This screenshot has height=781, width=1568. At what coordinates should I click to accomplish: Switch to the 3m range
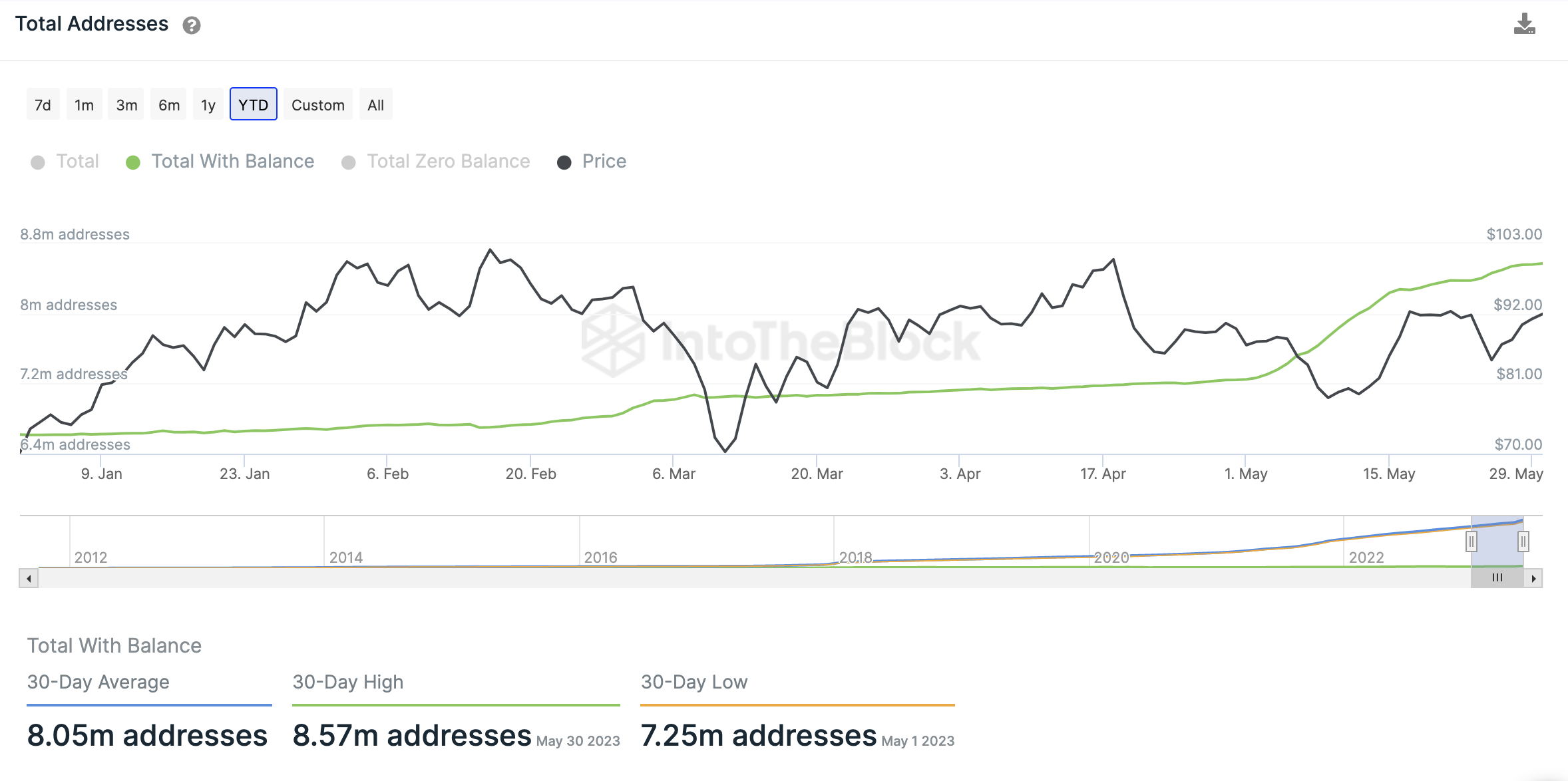tap(126, 104)
